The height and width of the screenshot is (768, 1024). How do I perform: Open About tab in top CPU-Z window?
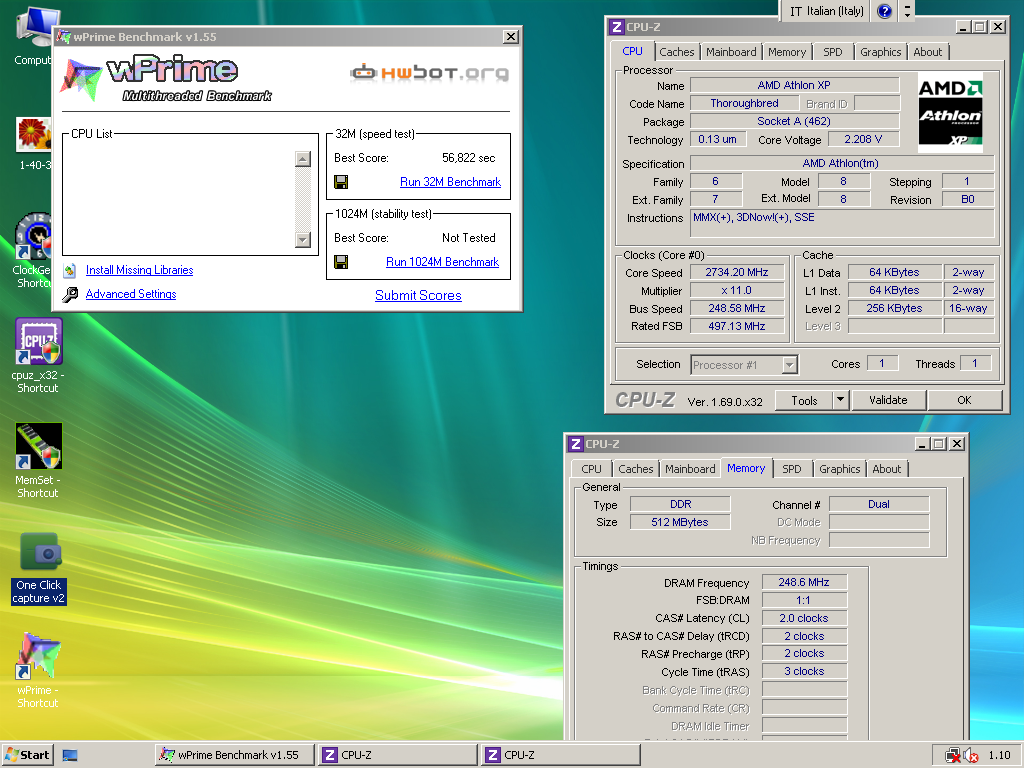(x=927, y=52)
